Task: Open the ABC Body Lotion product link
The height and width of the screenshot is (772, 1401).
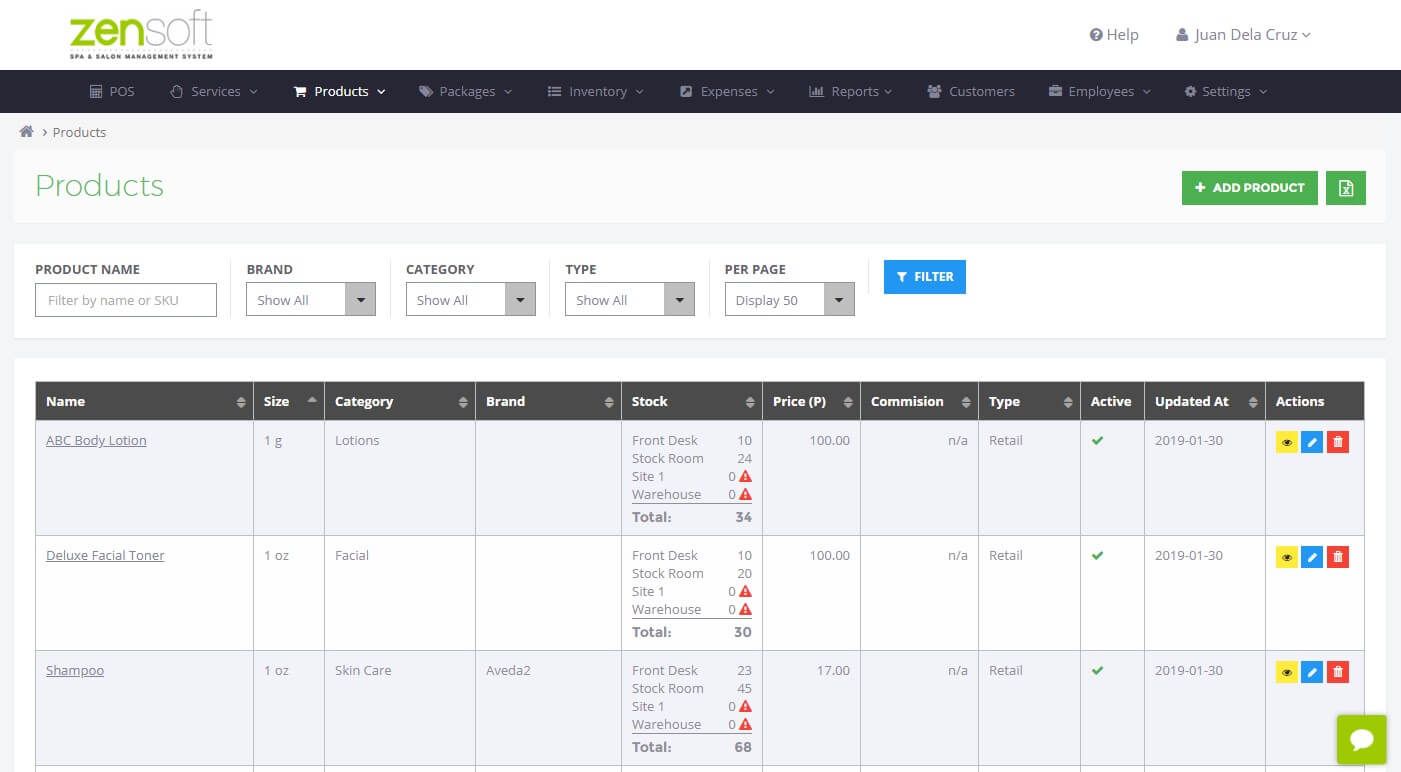Action: click(96, 440)
